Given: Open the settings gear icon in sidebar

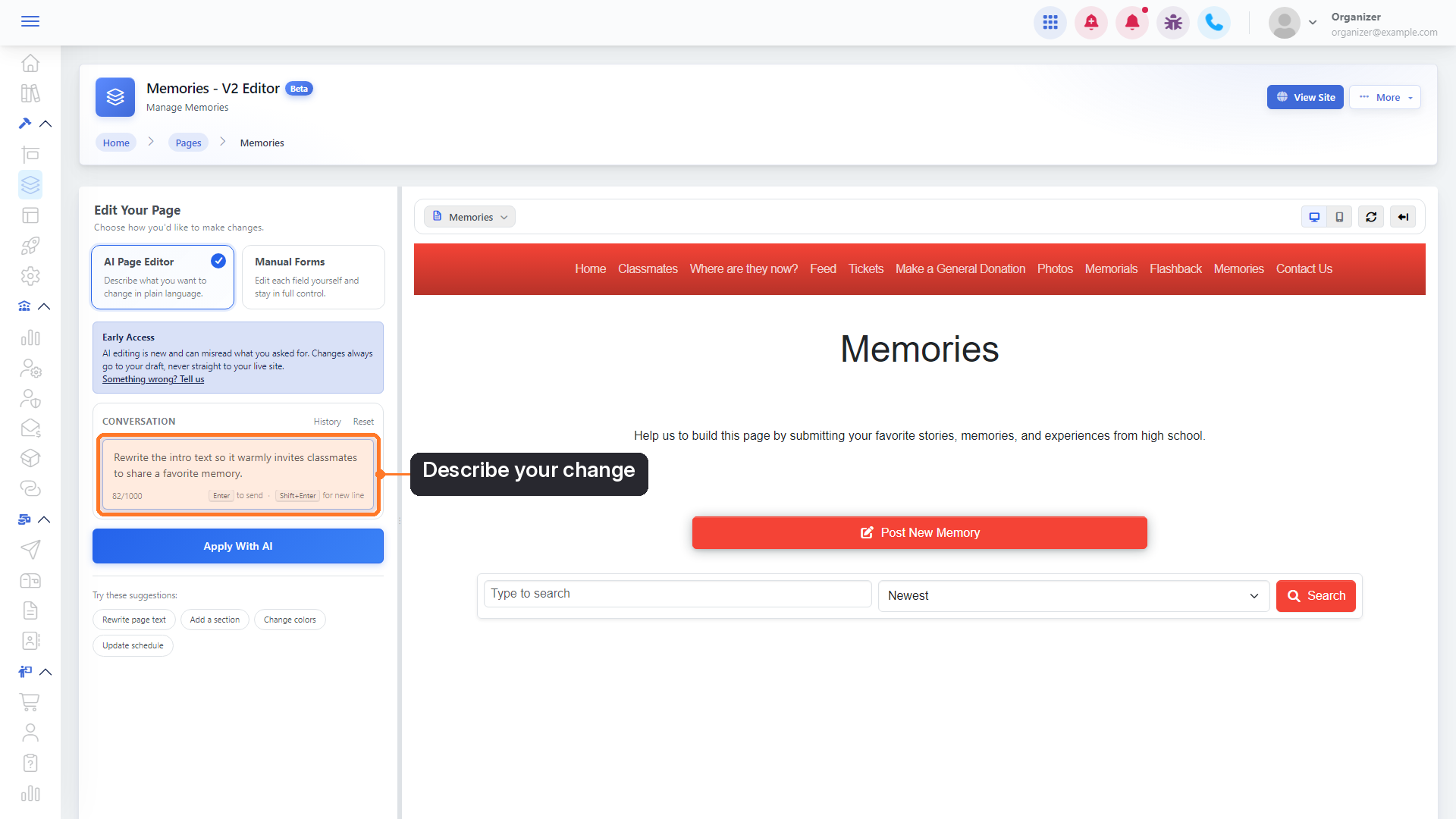Looking at the screenshot, I should click(x=30, y=276).
